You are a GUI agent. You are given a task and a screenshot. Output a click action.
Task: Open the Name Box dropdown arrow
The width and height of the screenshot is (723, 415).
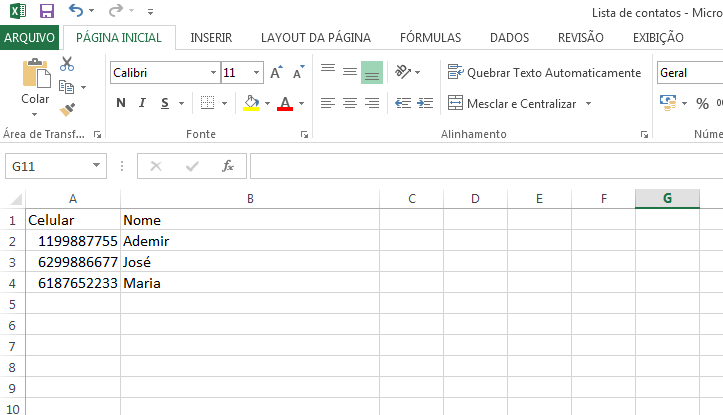tap(96, 166)
